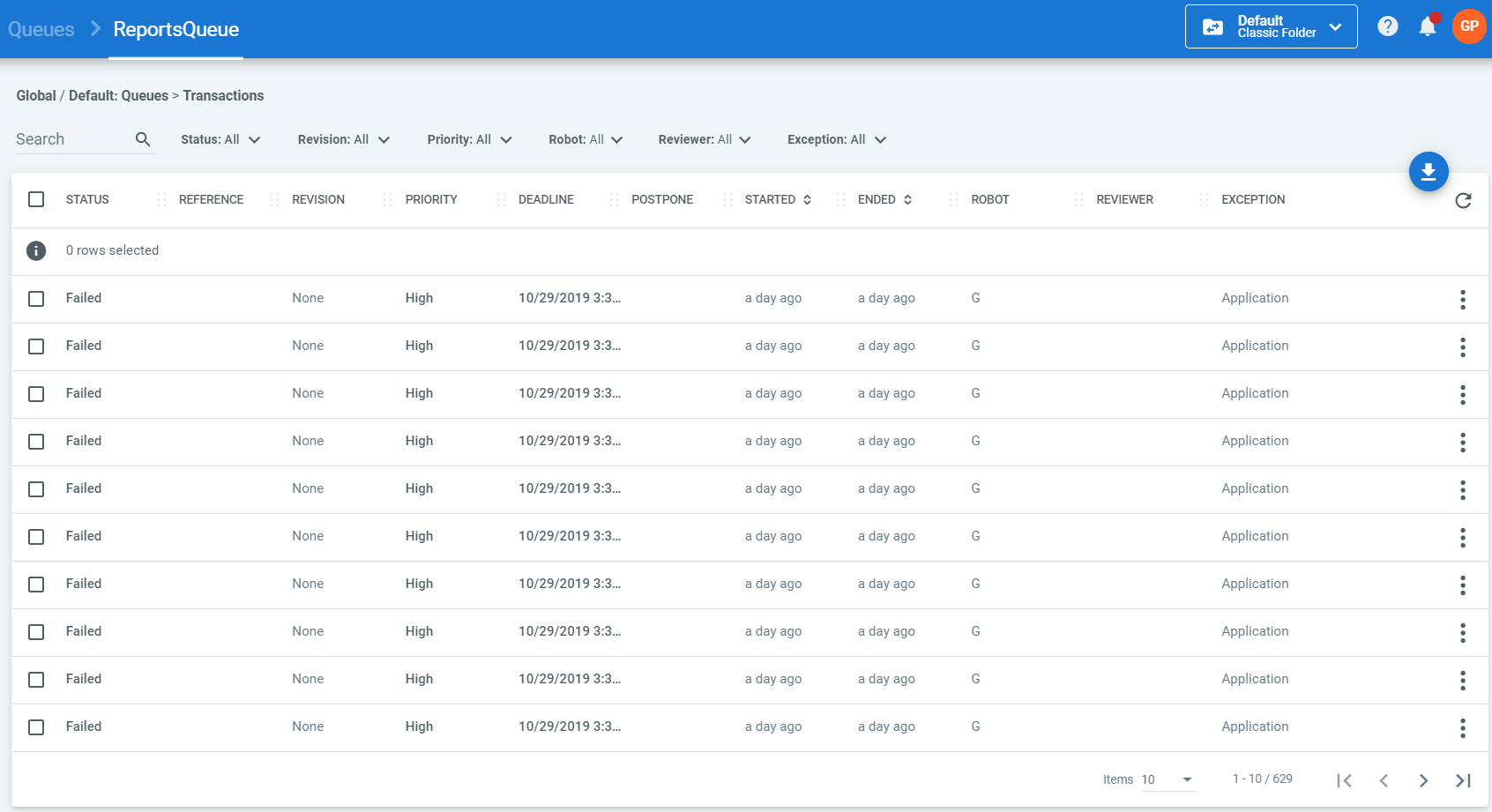Check the second Failed transaction checkbox
1492x812 pixels.
pyautogui.click(x=36, y=346)
